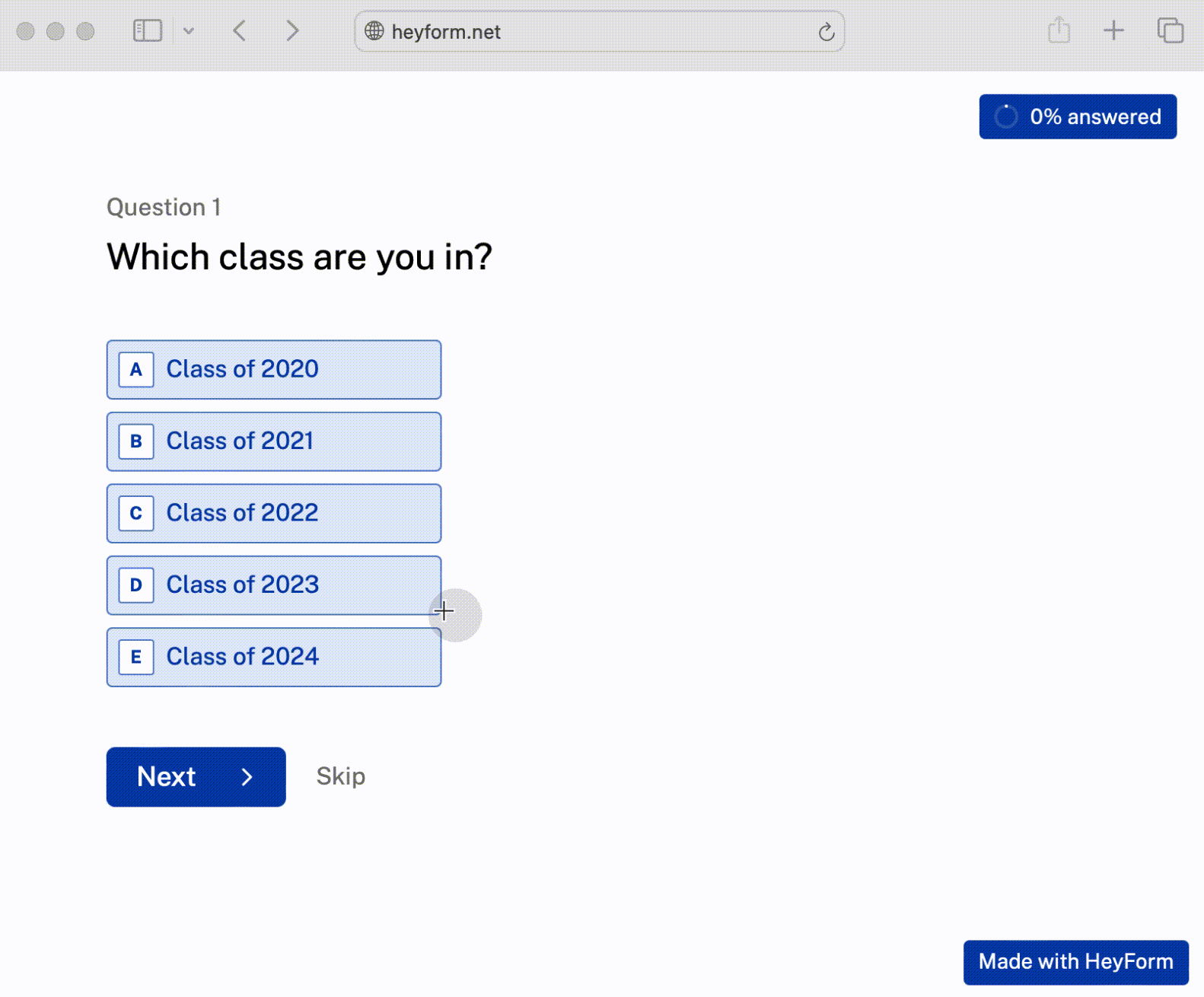
Task: Go forward using the browser forward arrow
Action: point(292,31)
